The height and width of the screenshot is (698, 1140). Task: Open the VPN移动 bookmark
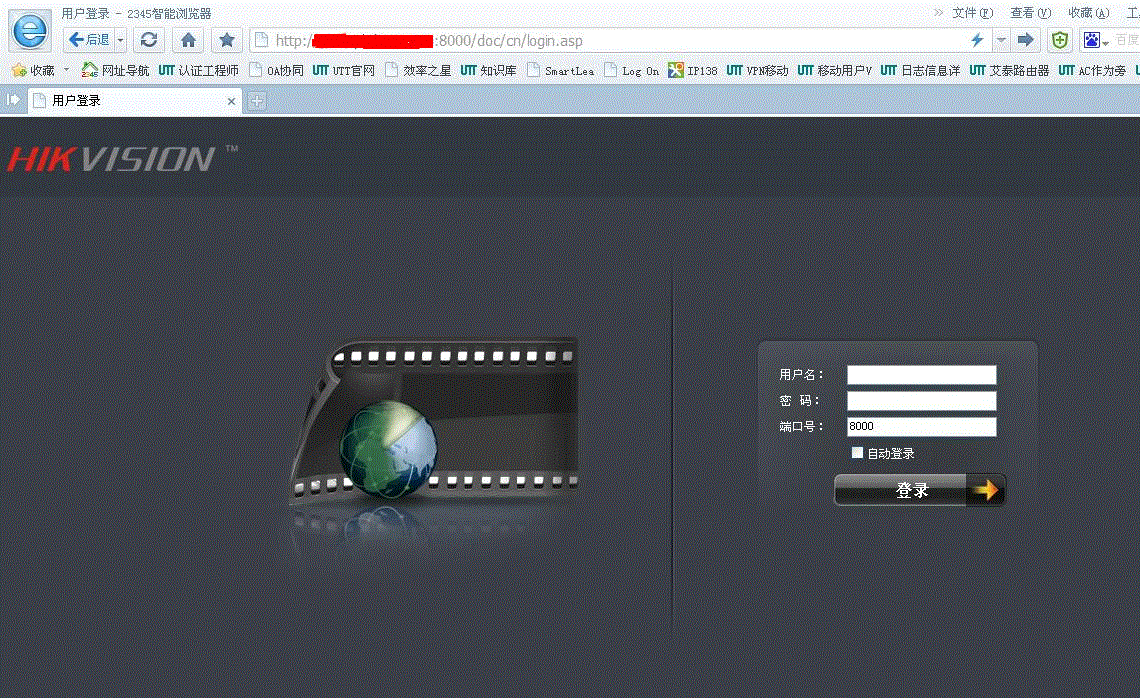pyautogui.click(x=758, y=70)
